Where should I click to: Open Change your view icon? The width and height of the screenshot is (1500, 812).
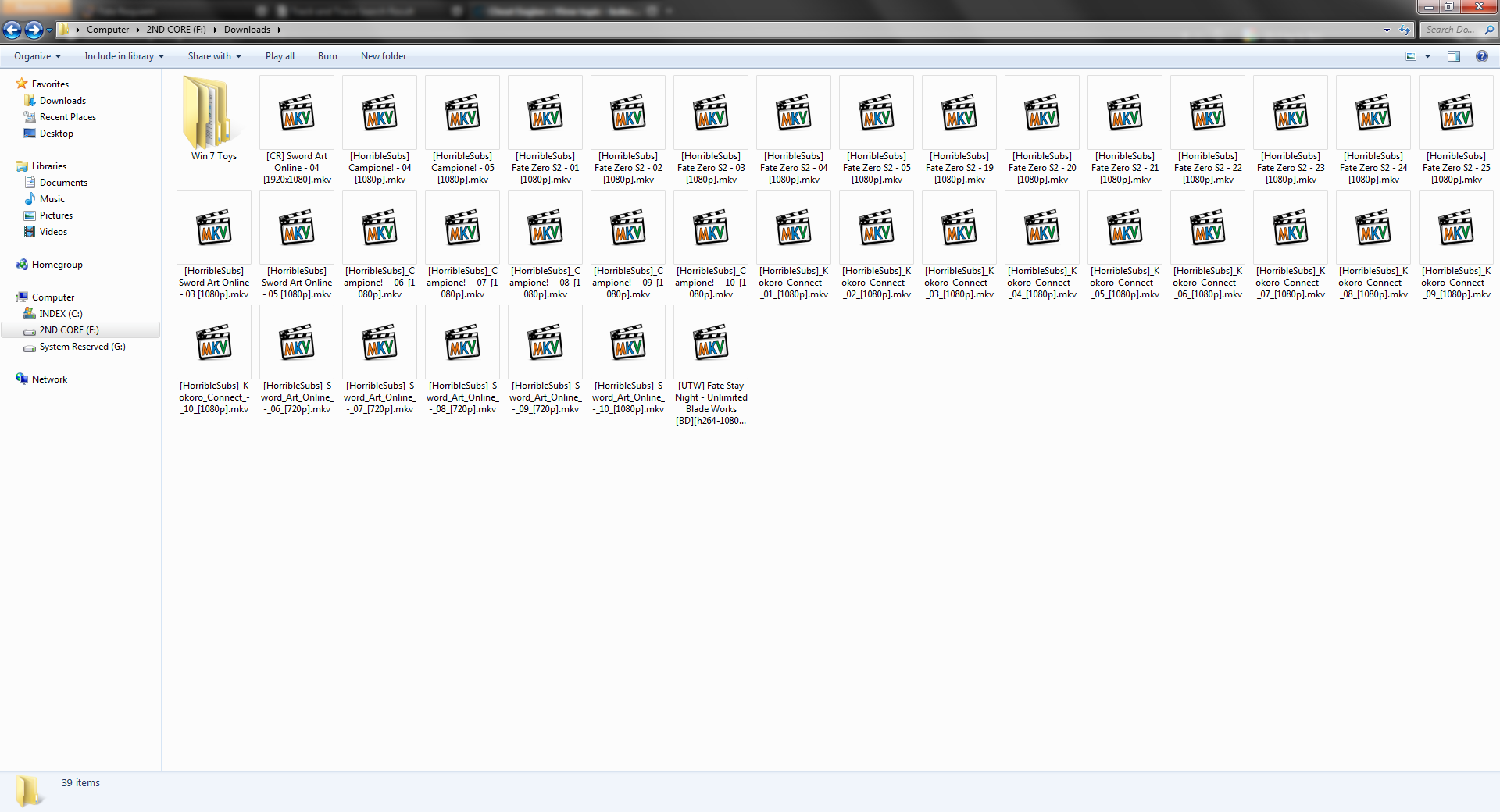[1411, 56]
